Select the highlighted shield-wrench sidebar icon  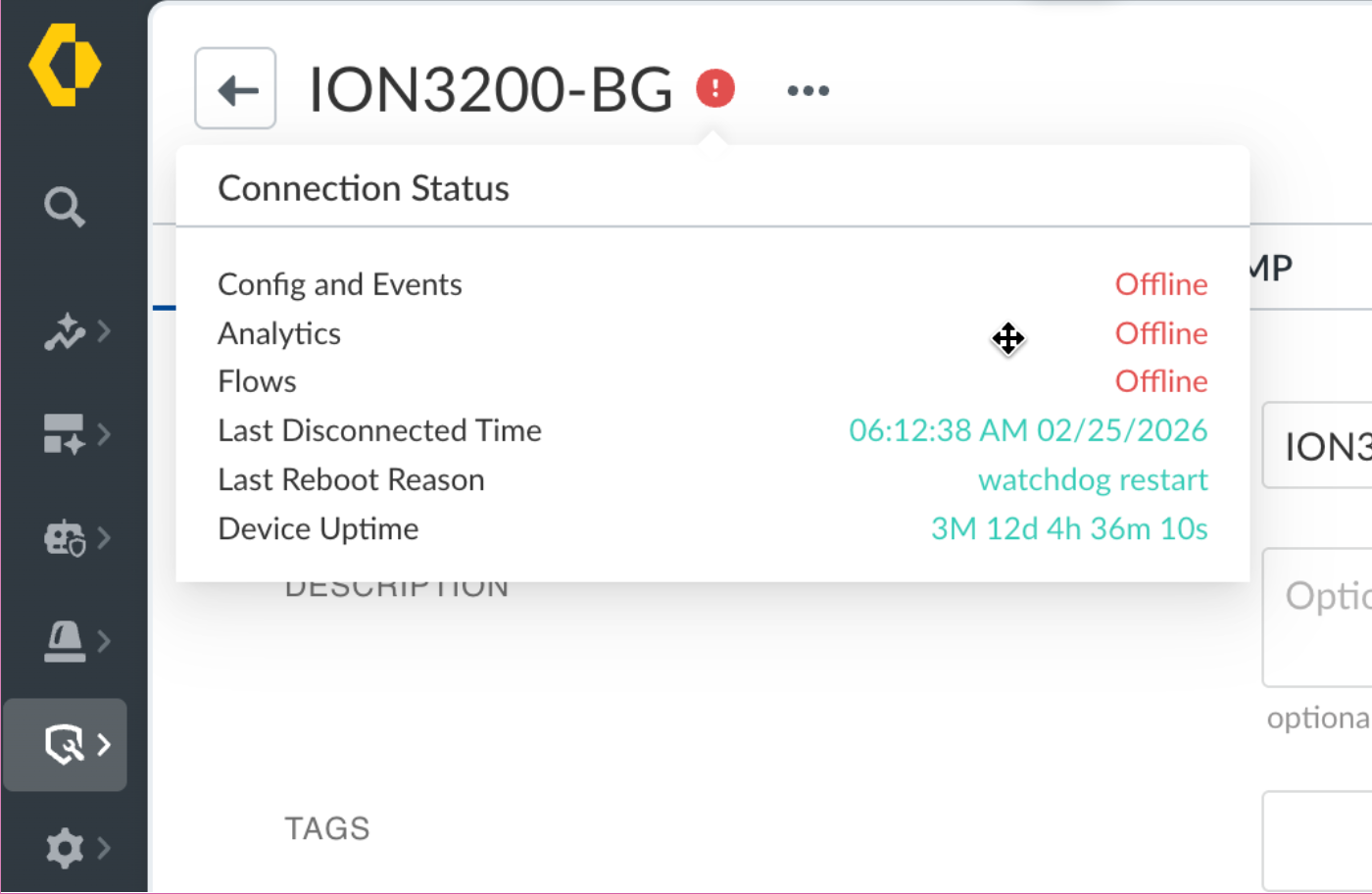click(x=65, y=745)
